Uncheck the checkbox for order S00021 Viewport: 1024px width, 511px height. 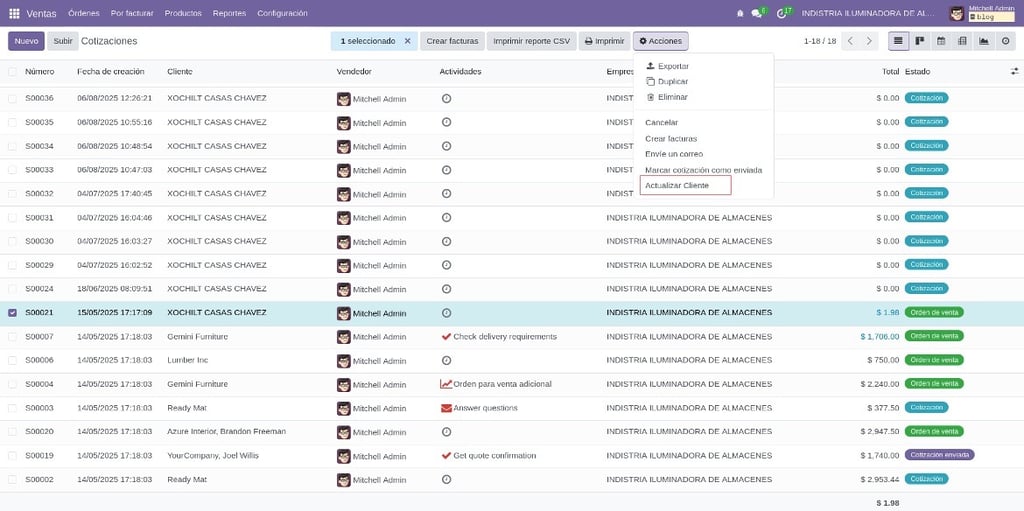tap(12, 312)
